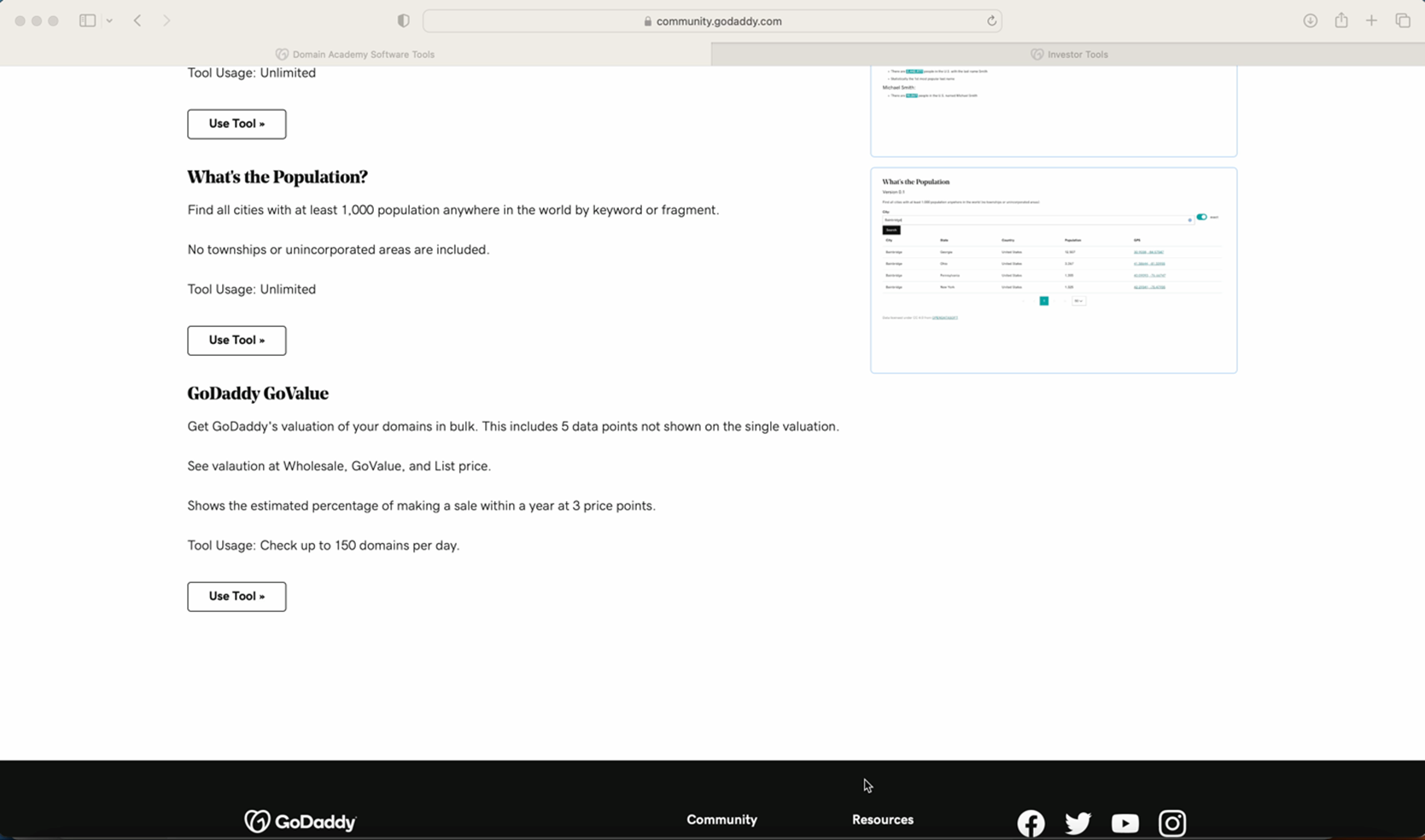Switch to Domain Academy Software Tools tab
1425x840 pixels.
(355, 54)
